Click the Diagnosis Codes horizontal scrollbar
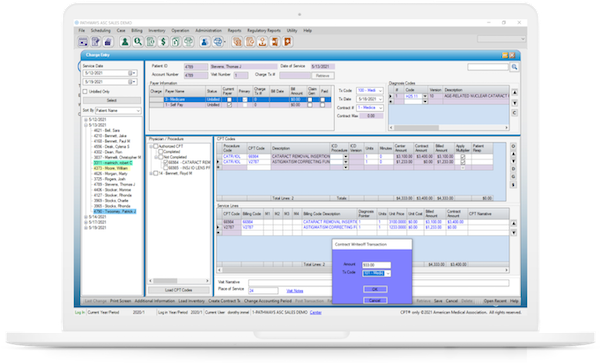Screen dimensions: 600x363 click(x=449, y=127)
